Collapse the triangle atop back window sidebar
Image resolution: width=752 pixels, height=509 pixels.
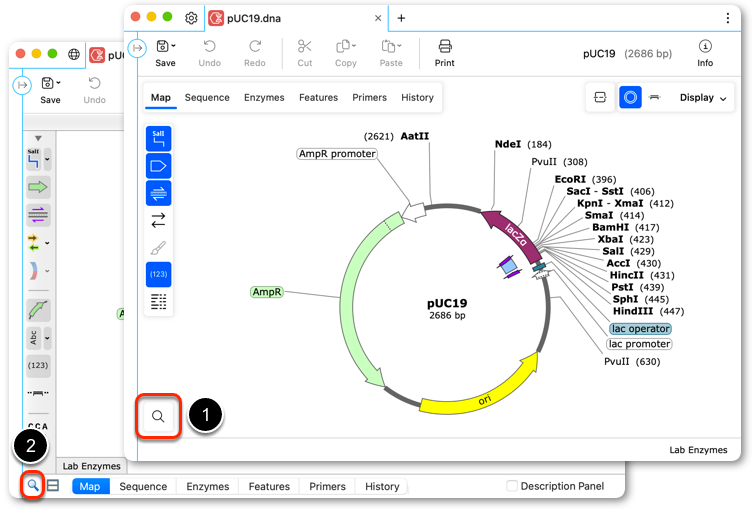pos(38,138)
